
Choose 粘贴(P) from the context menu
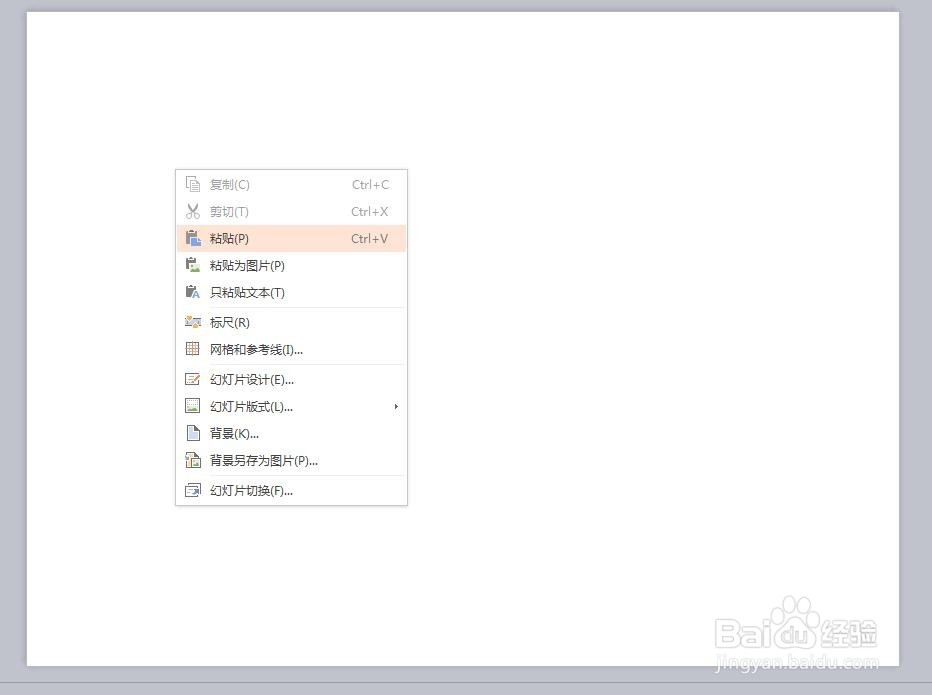tap(291, 238)
